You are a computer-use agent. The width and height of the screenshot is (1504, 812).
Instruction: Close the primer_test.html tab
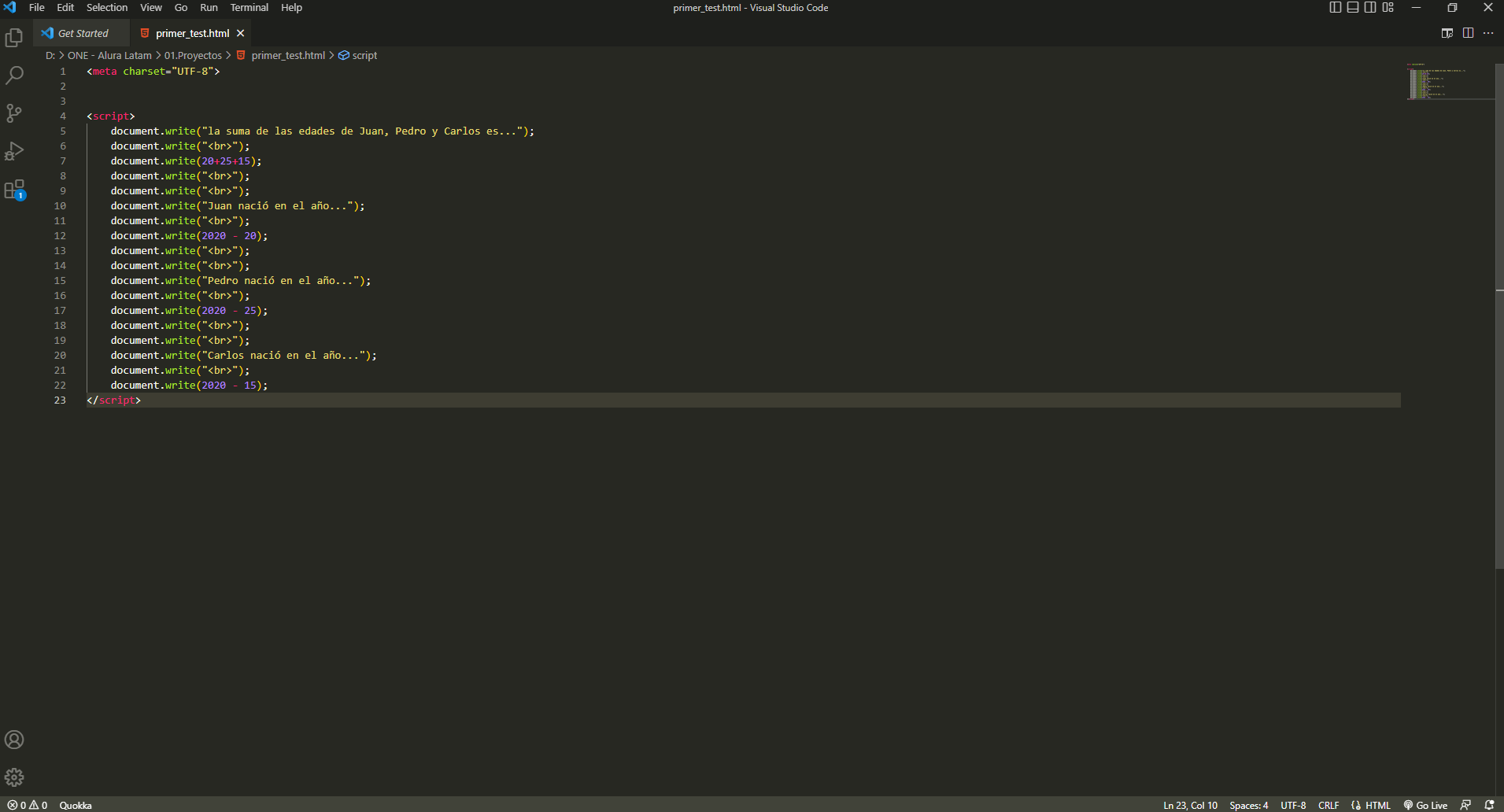point(241,33)
